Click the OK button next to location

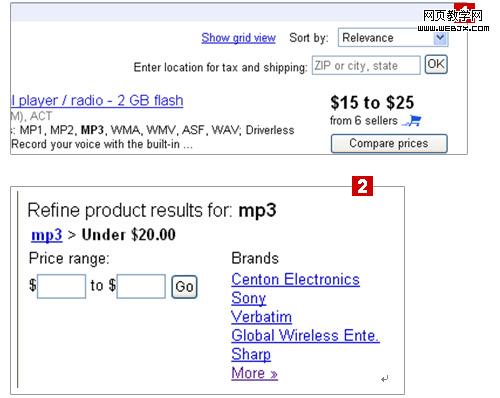pos(436,64)
